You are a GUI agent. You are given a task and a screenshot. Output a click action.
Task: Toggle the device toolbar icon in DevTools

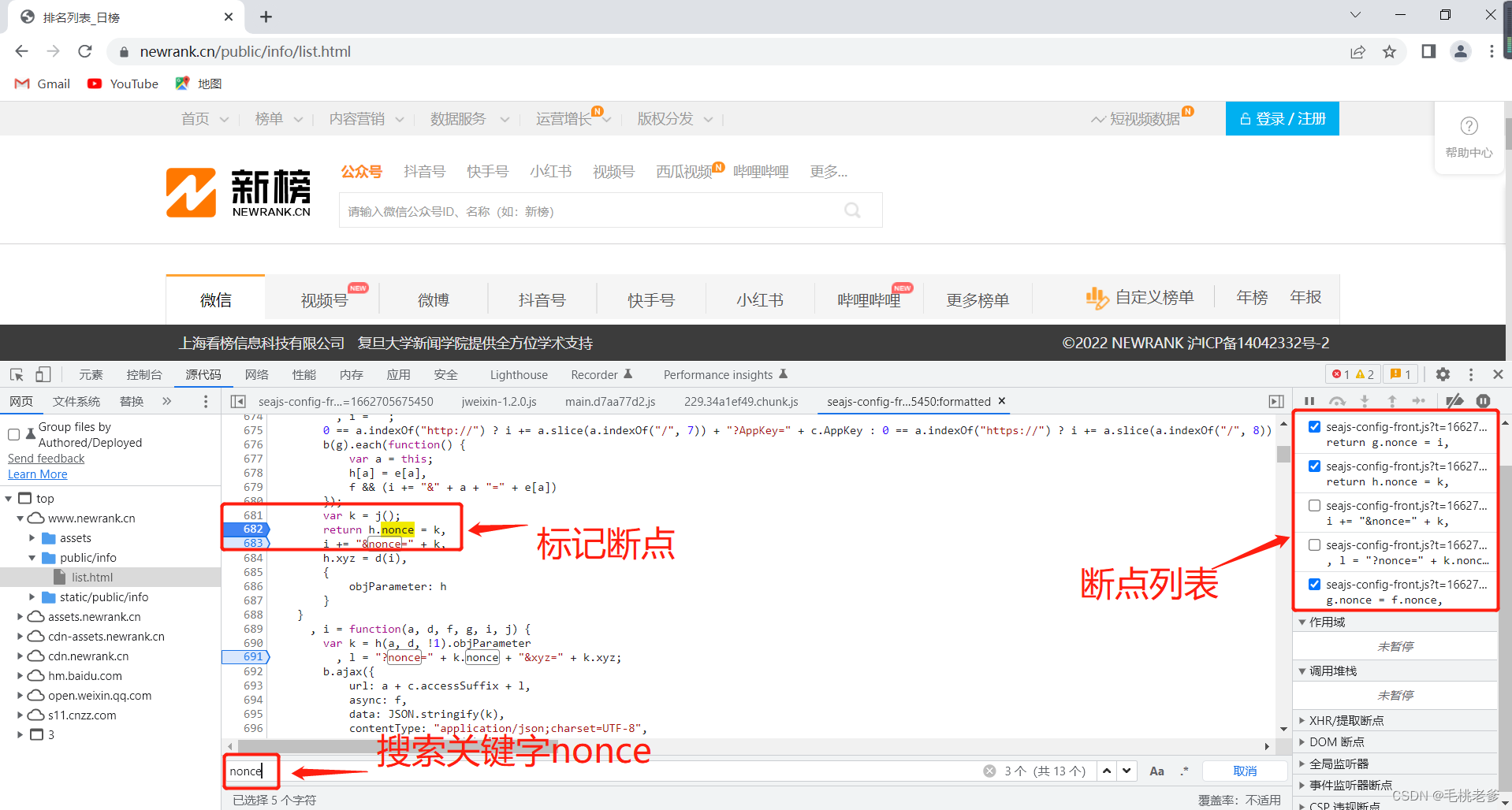coord(43,375)
